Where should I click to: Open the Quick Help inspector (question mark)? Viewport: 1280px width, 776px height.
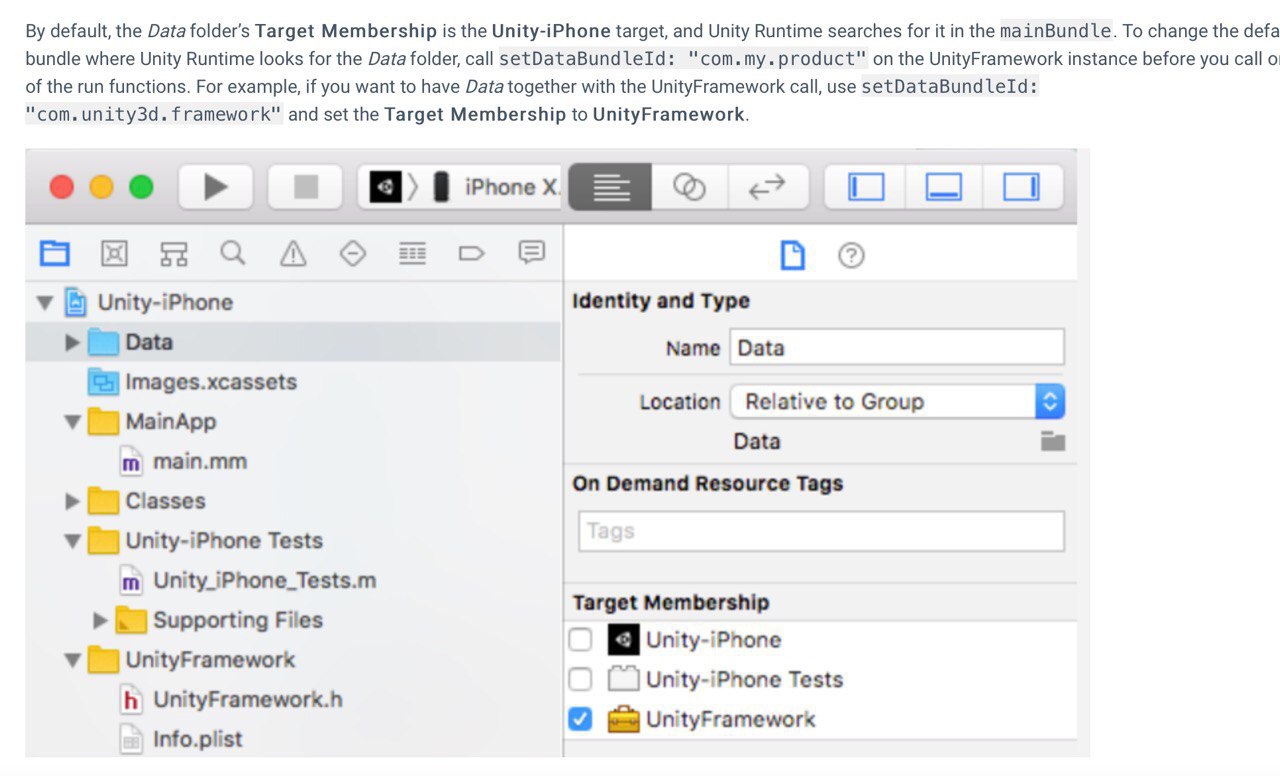point(851,256)
